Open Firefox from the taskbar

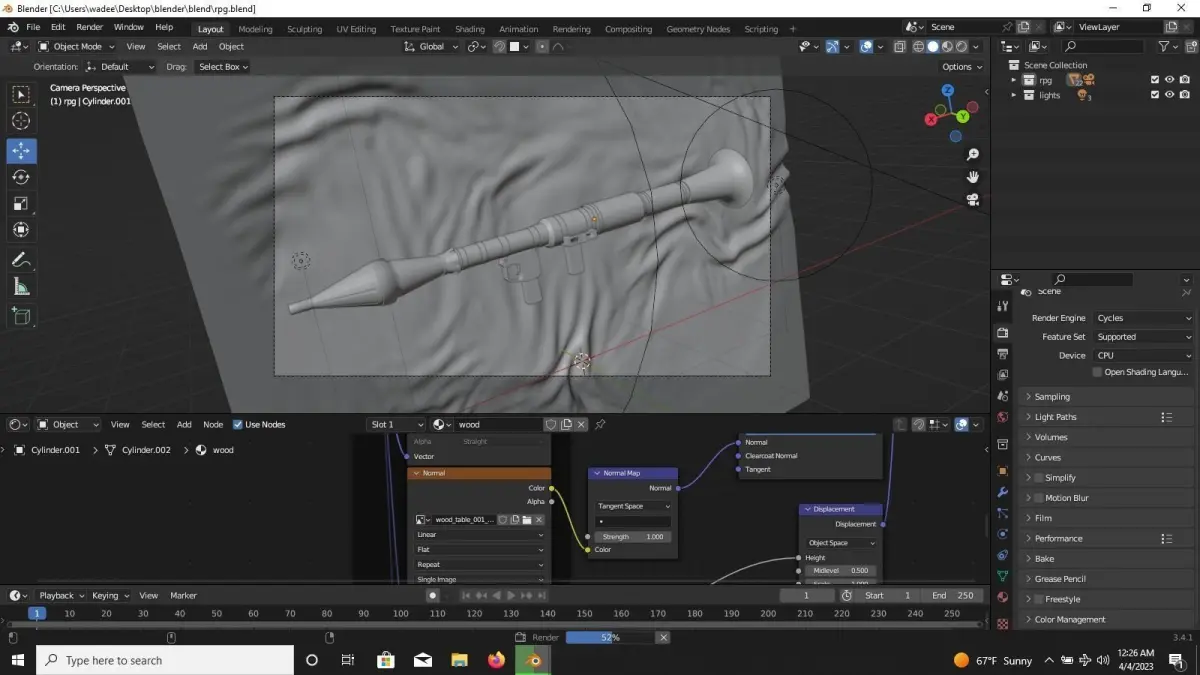pyautogui.click(x=496, y=660)
